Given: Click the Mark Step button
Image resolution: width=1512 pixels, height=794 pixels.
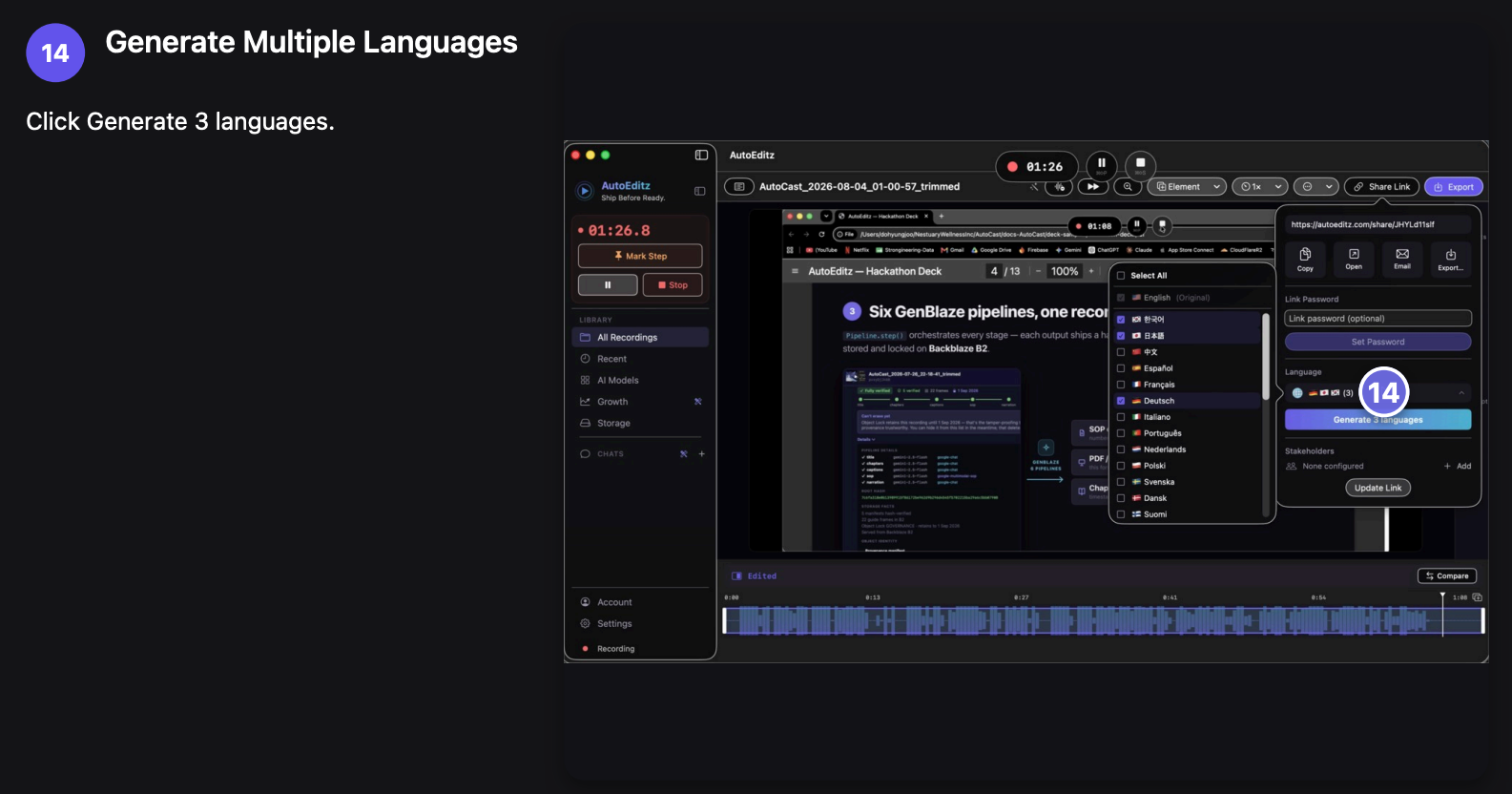Looking at the screenshot, I should (x=640, y=256).
